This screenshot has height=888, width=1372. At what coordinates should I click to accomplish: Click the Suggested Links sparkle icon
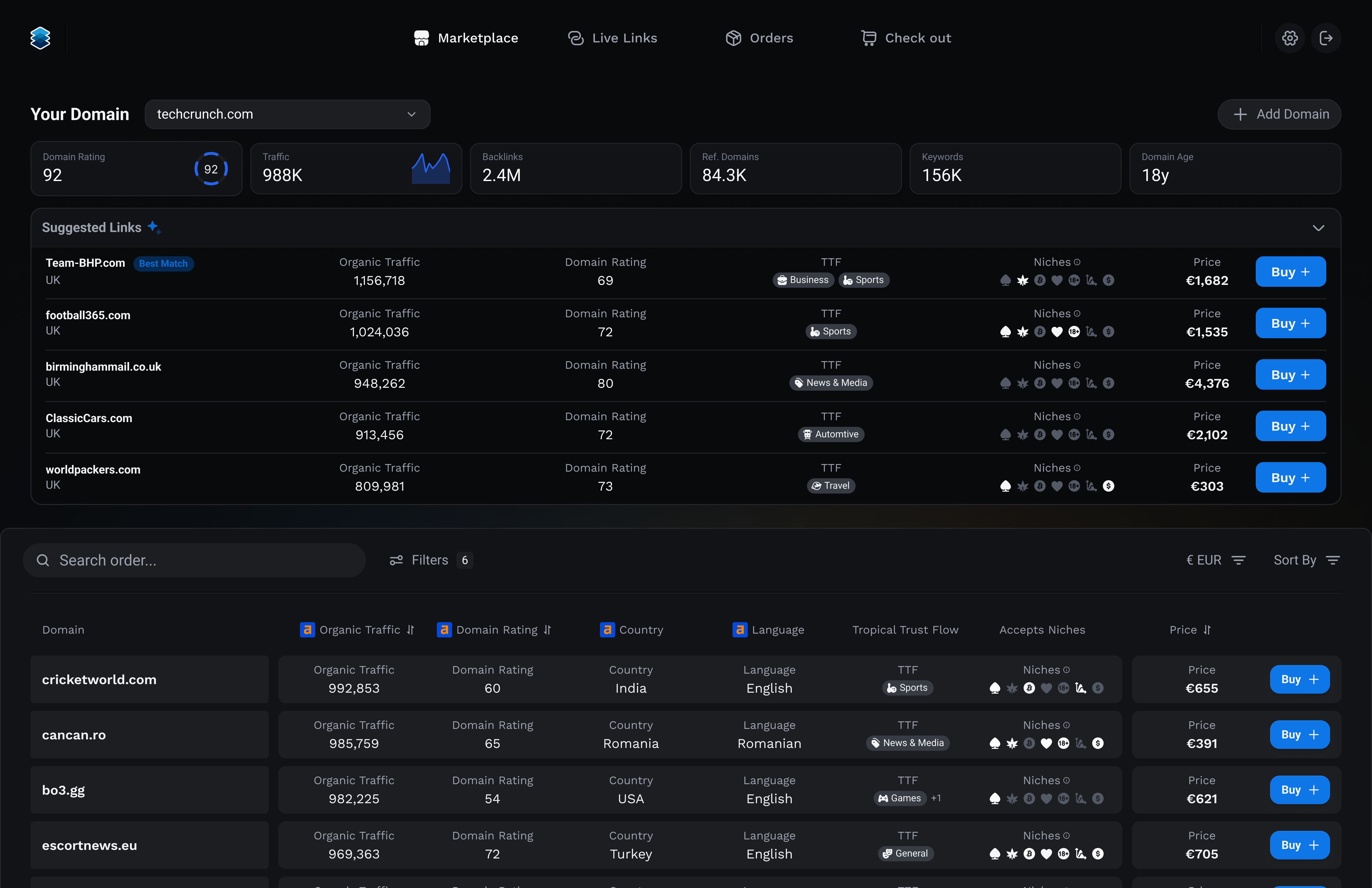click(x=153, y=227)
